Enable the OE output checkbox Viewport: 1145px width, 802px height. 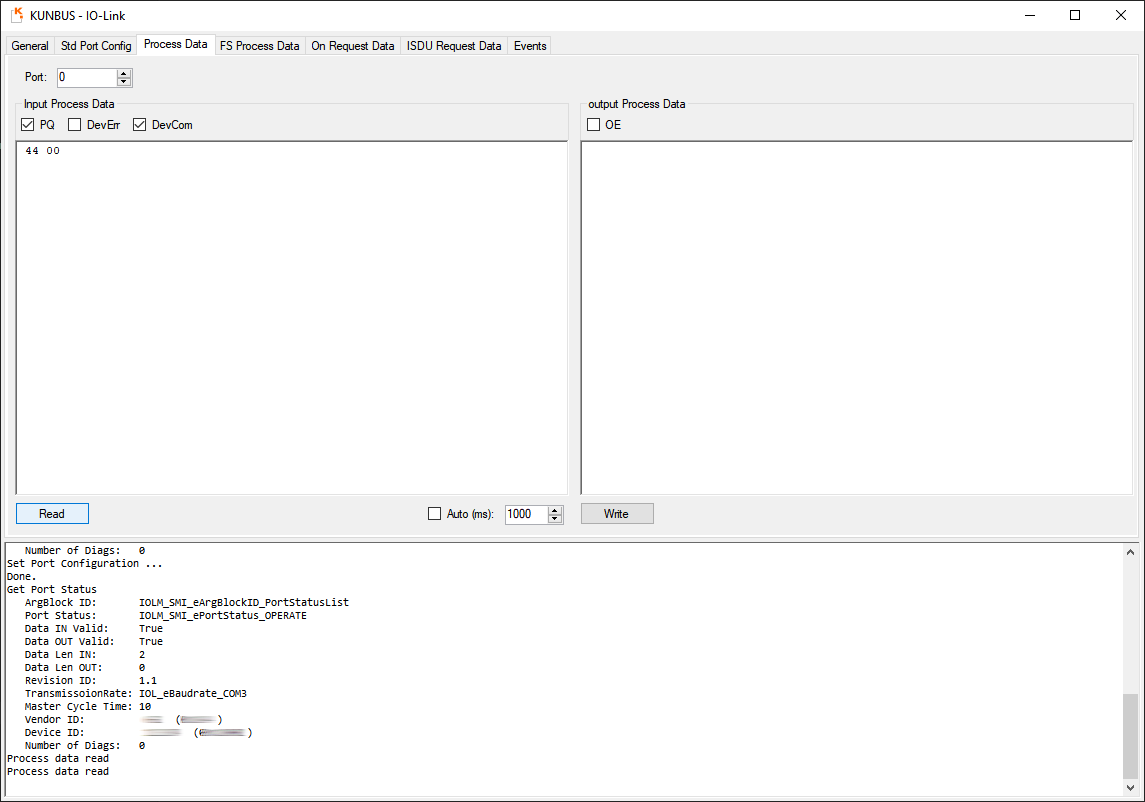pos(594,125)
